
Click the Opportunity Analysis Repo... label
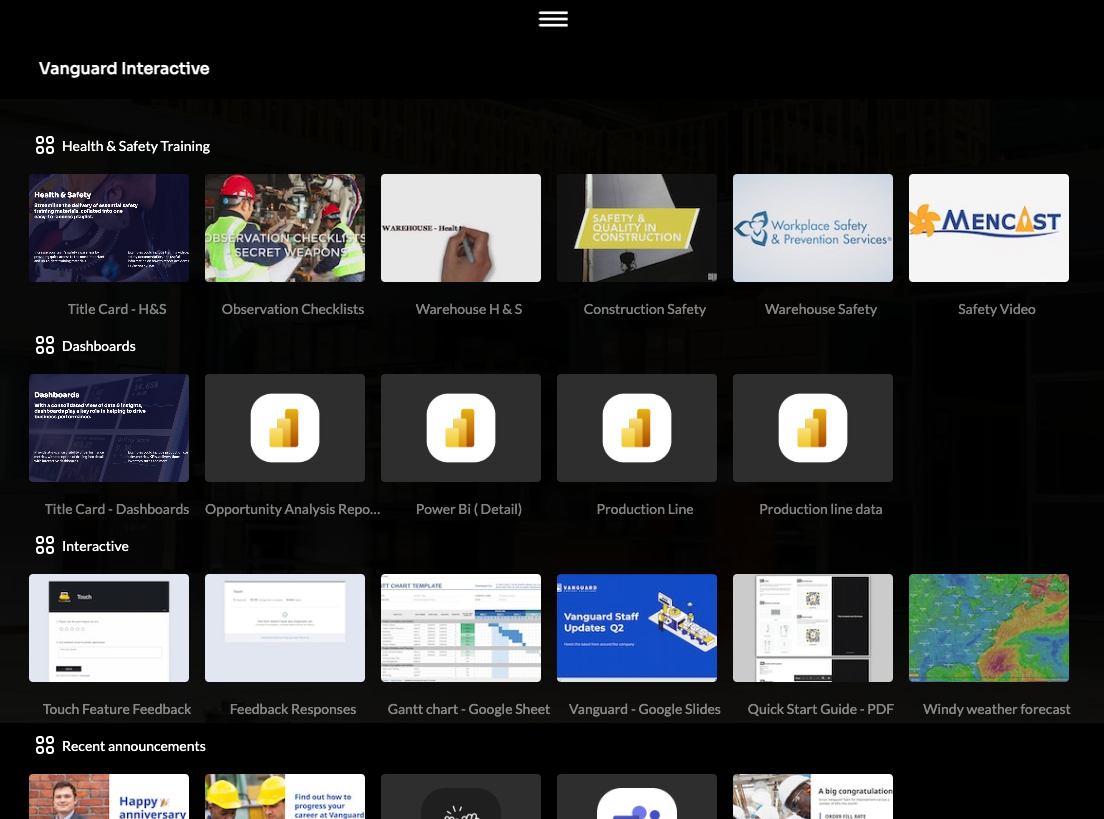coord(293,509)
